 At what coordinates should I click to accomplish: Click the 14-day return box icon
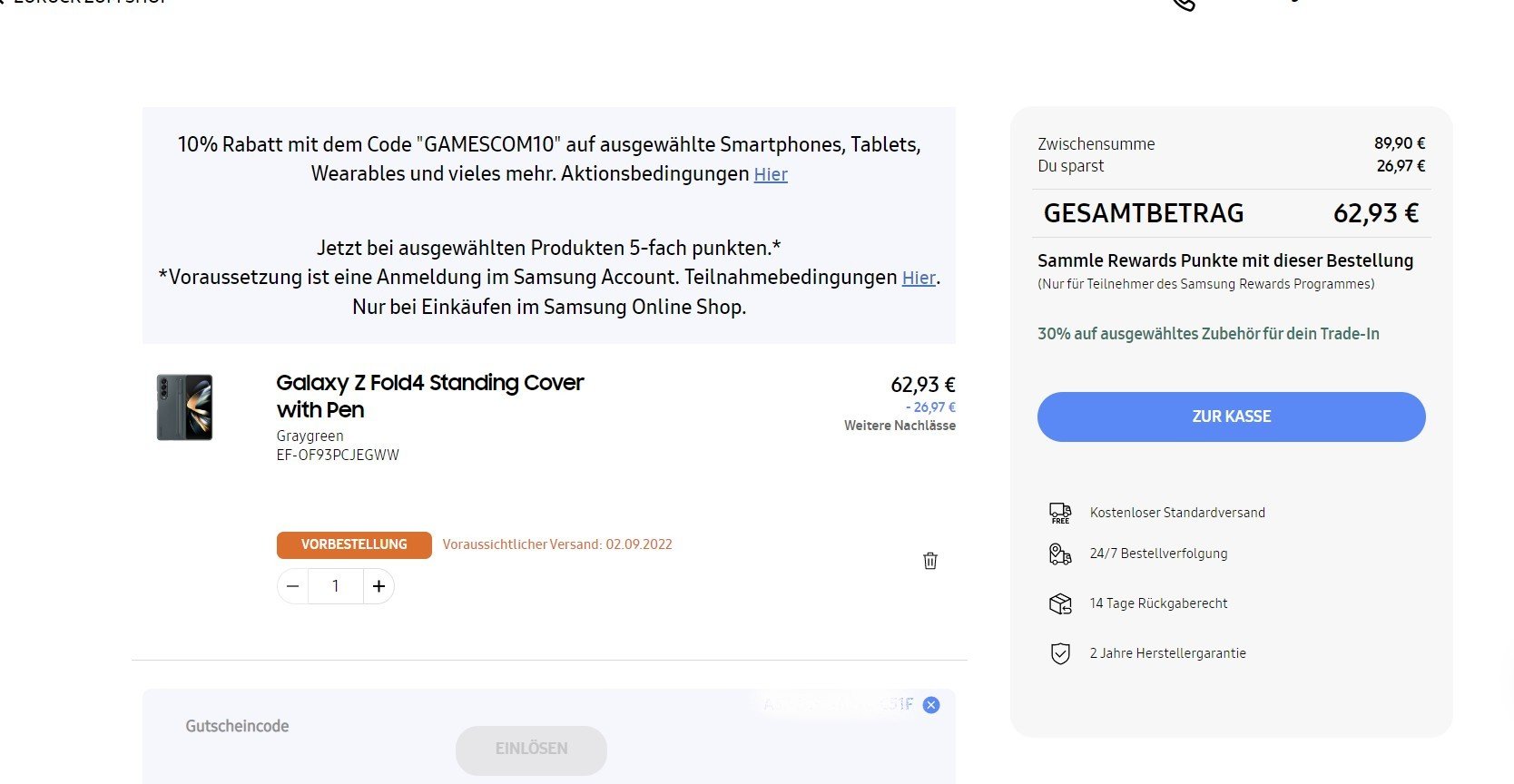(1060, 603)
